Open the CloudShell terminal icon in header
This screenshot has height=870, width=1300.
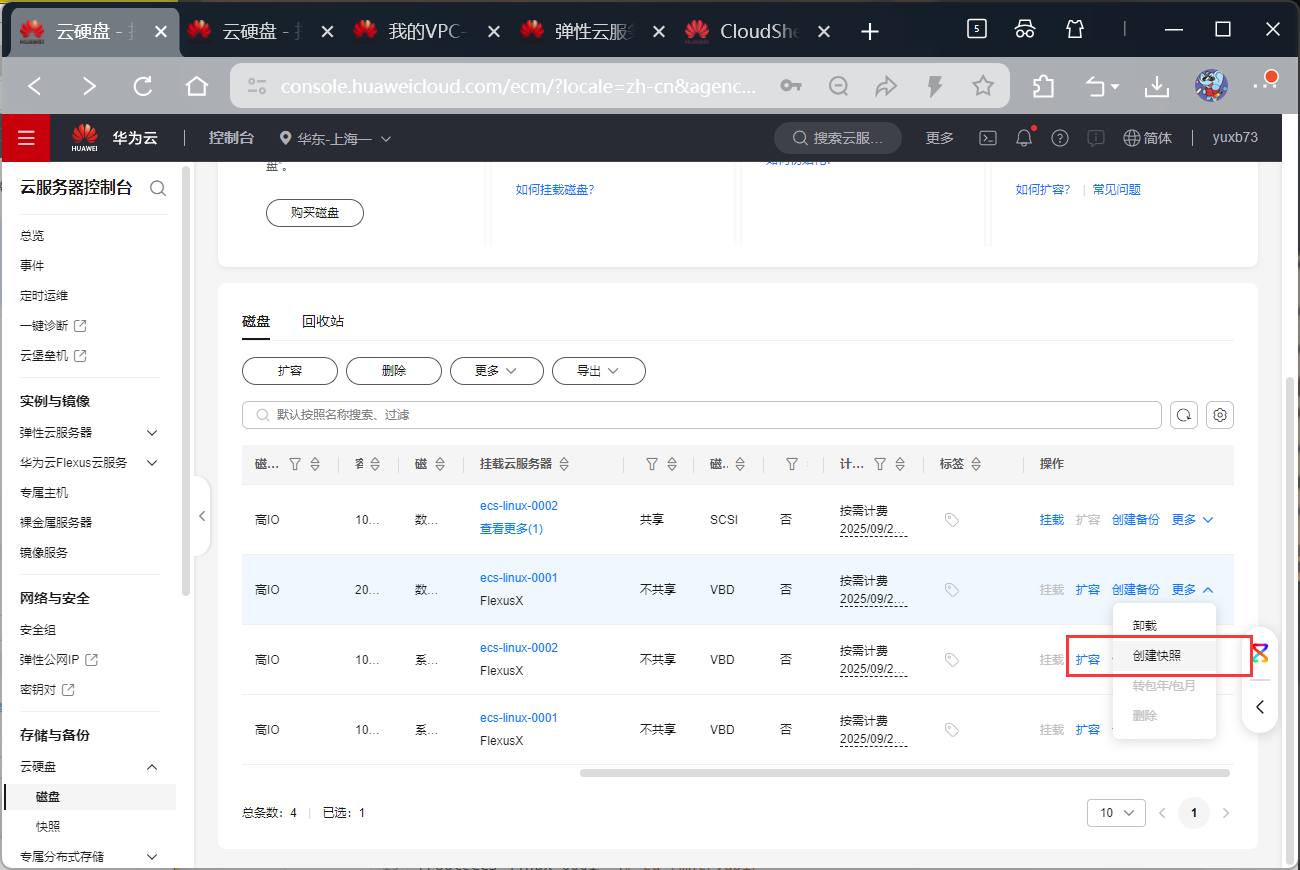987,138
